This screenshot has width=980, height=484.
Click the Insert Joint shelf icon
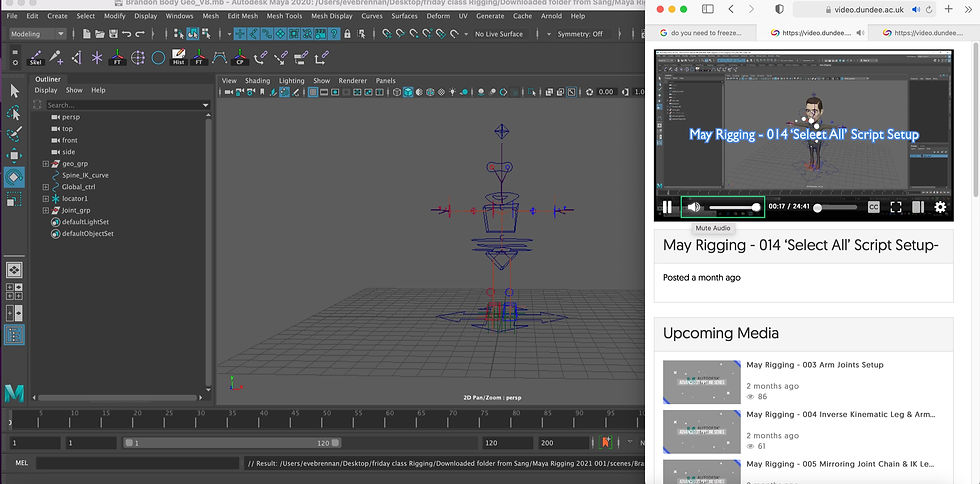pyautogui.click(x=56, y=58)
